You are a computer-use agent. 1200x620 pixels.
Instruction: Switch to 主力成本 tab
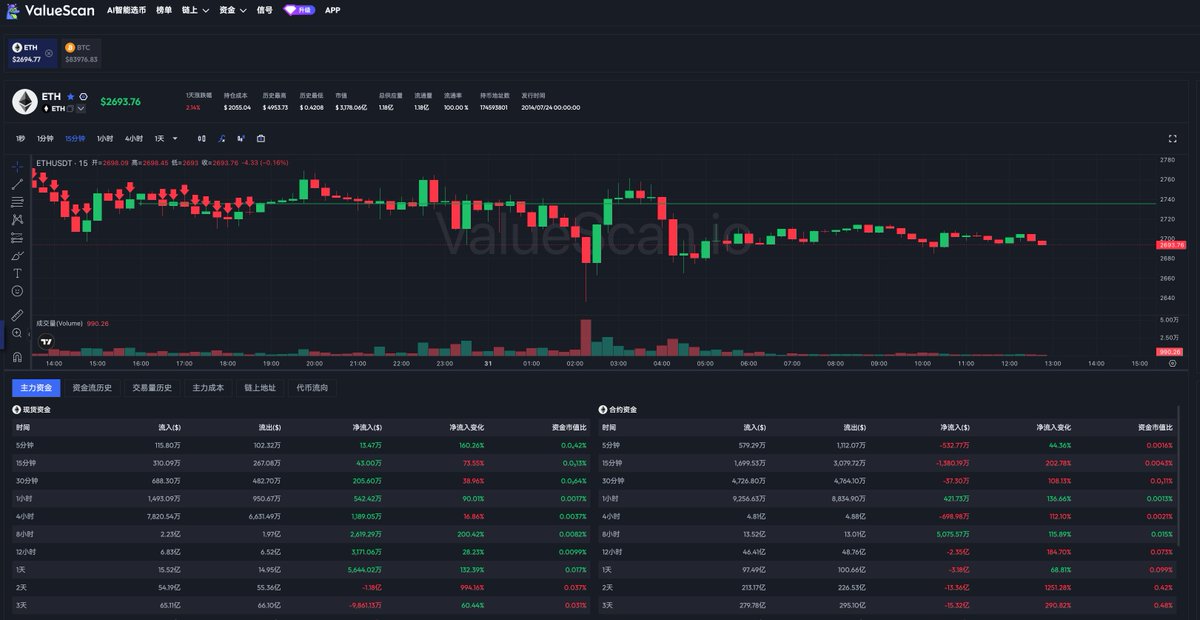click(208, 387)
